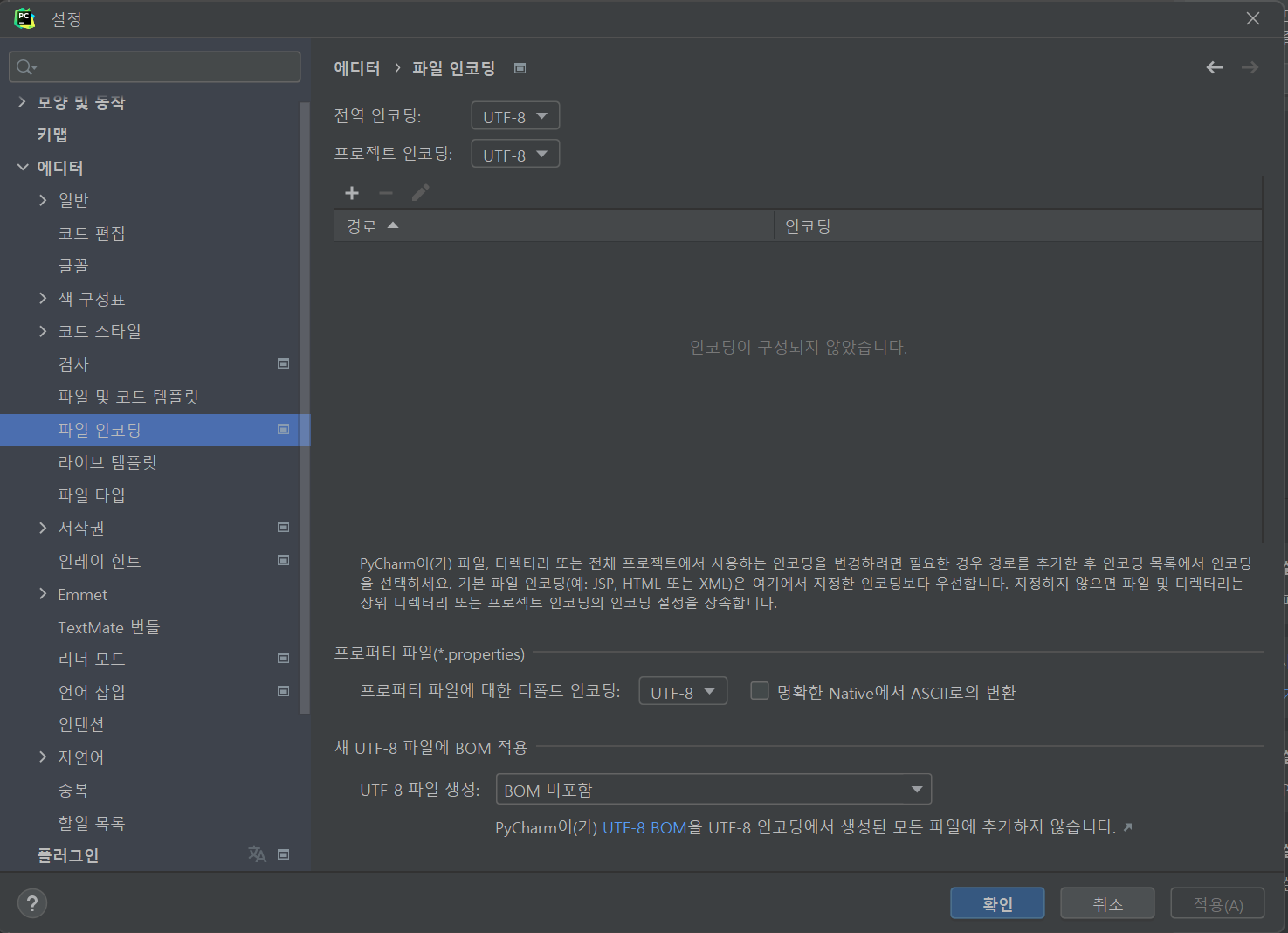The width and height of the screenshot is (1288, 933).
Task: Open the UTF-8 BOM hyperlink
Action: 644,827
